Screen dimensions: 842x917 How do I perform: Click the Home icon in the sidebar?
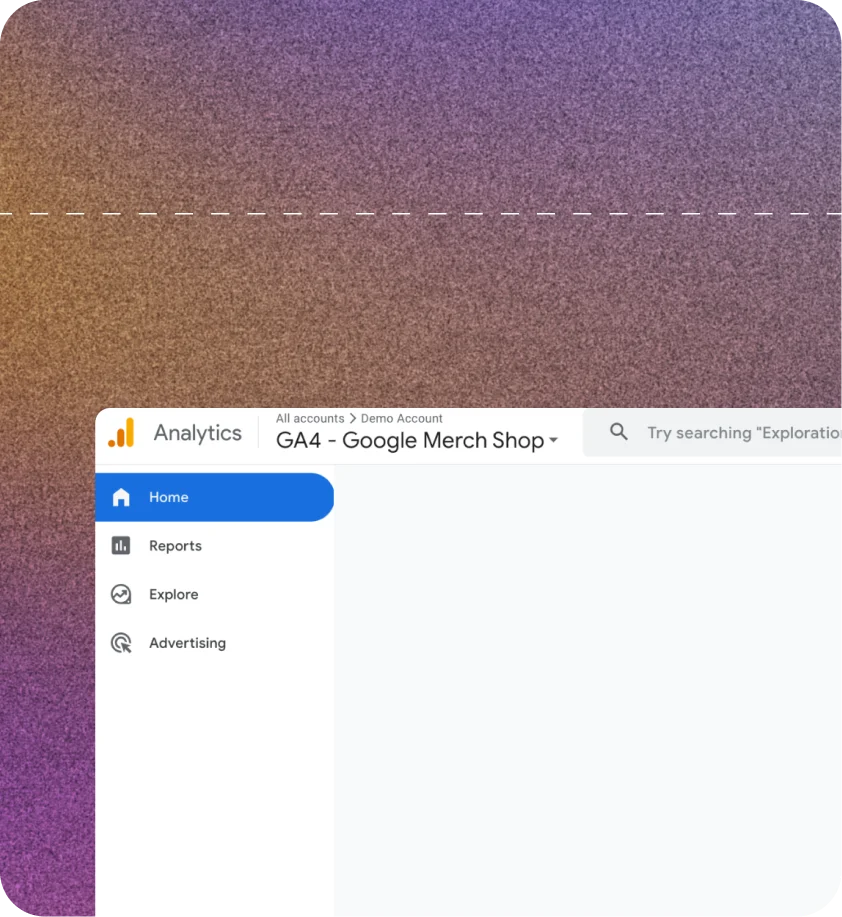121,497
